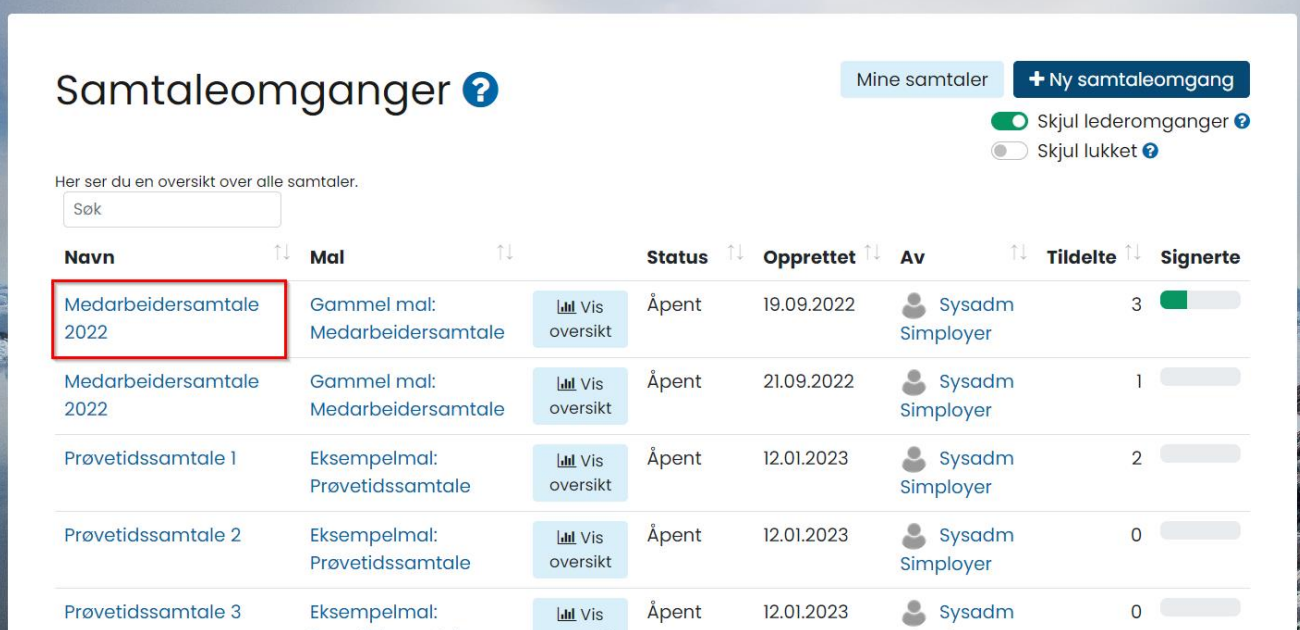1300x630 pixels.
Task: Open Medarbeidersamtale 2022 created 21.09.2022
Action: (162, 395)
